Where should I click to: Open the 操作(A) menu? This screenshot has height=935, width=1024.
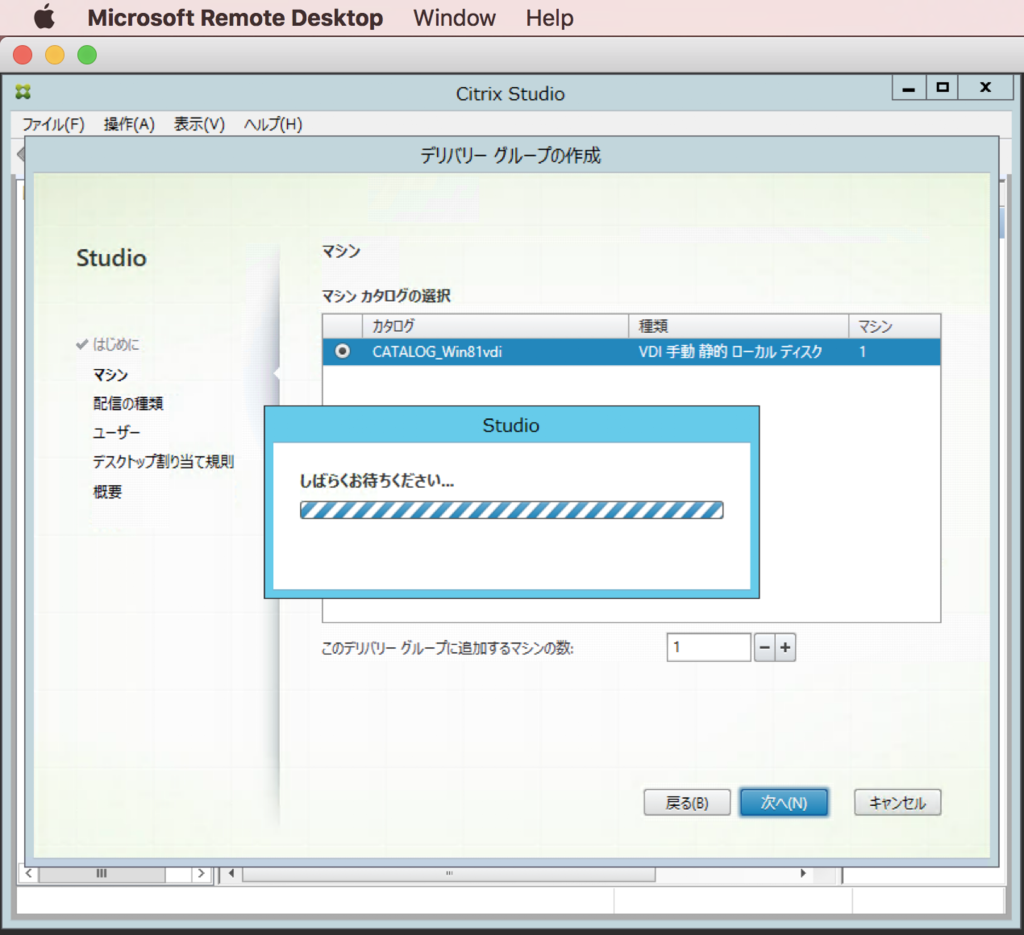point(129,124)
